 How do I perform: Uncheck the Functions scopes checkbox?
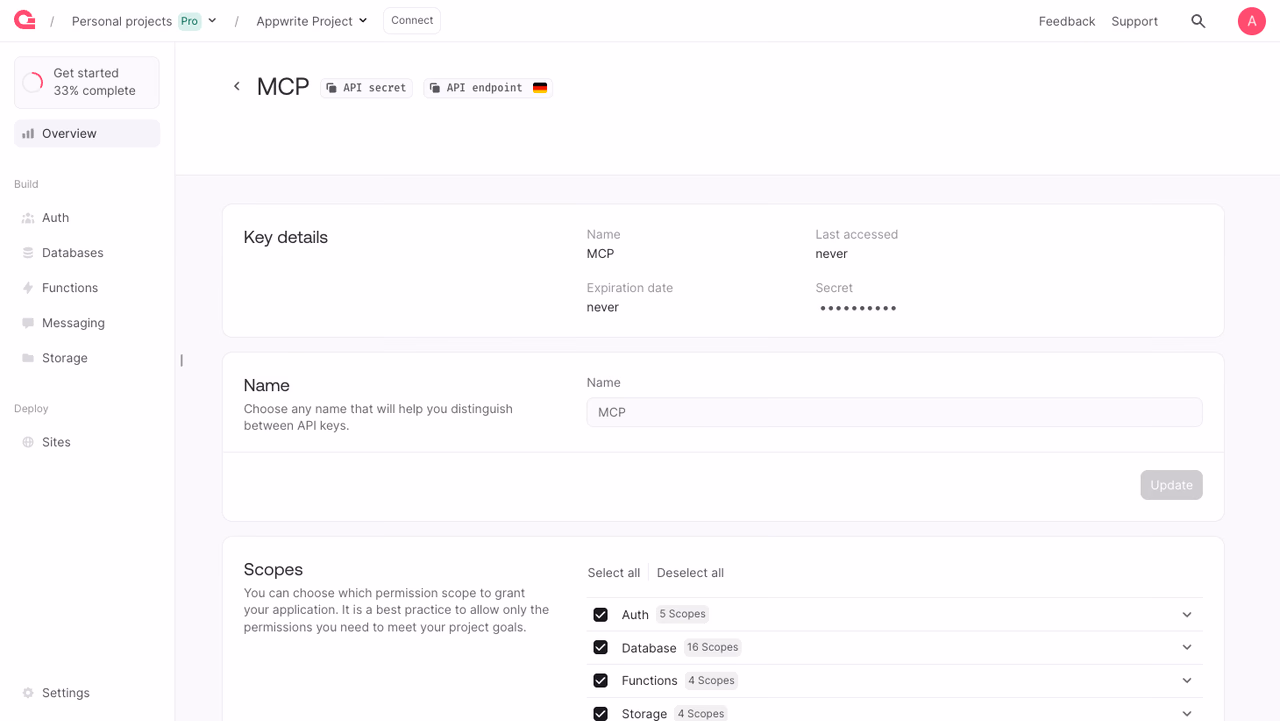[x=600, y=681]
